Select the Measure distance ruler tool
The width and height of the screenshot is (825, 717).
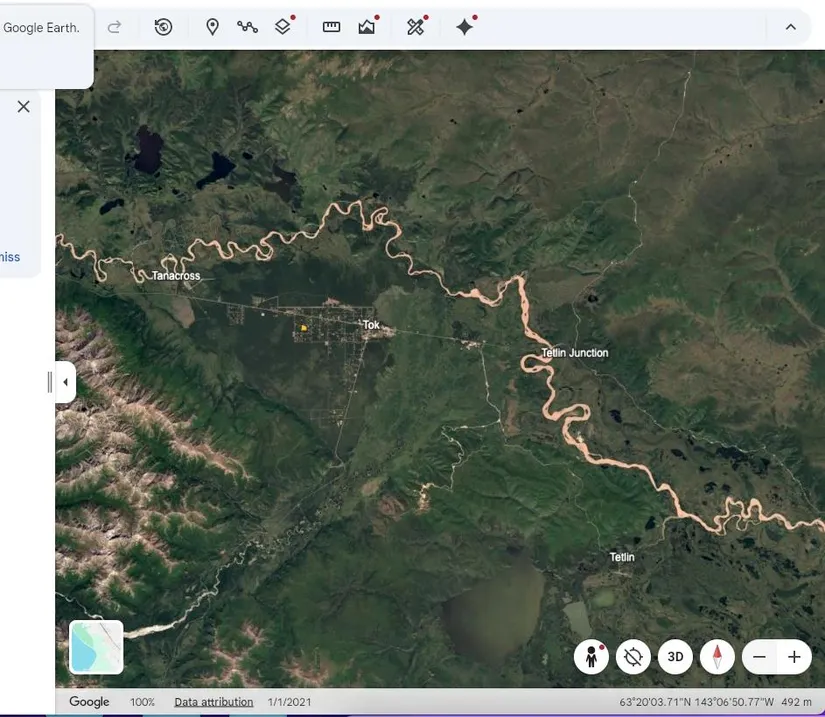pos(331,27)
